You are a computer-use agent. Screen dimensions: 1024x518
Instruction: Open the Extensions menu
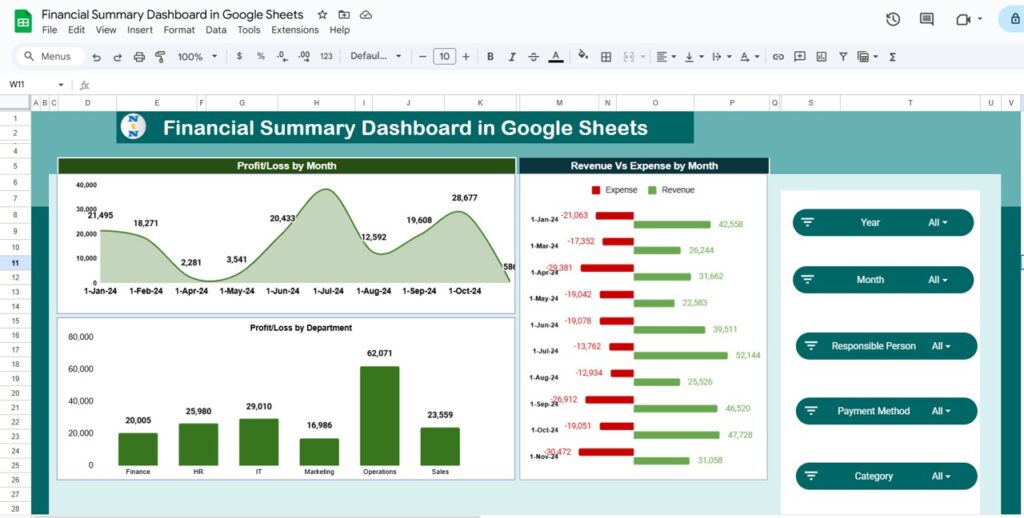(295, 30)
